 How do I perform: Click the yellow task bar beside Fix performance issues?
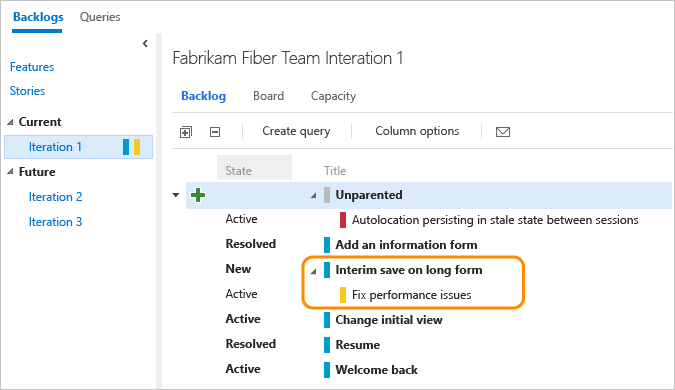[x=343, y=295]
